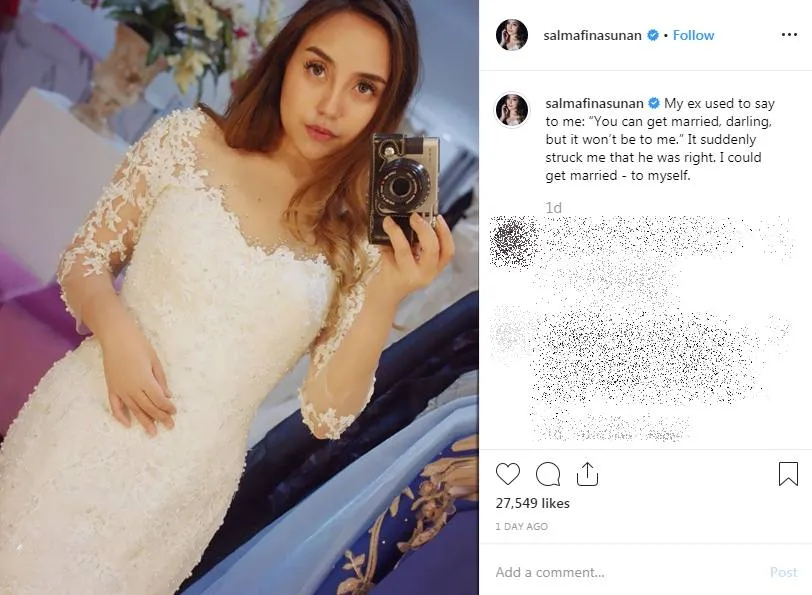
Task: Focus the Add a comment field
Action: coord(627,572)
